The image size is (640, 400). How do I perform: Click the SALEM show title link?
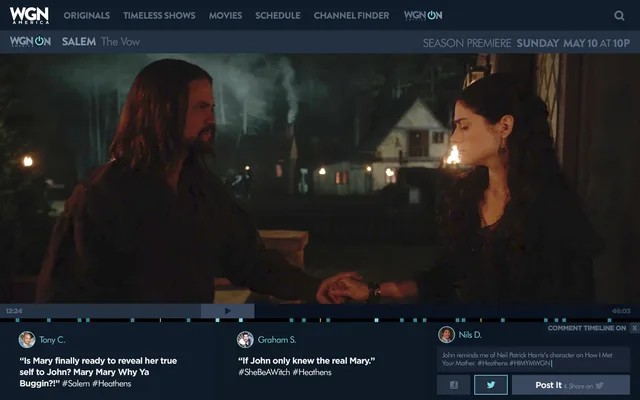pyautogui.click(x=79, y=42)
